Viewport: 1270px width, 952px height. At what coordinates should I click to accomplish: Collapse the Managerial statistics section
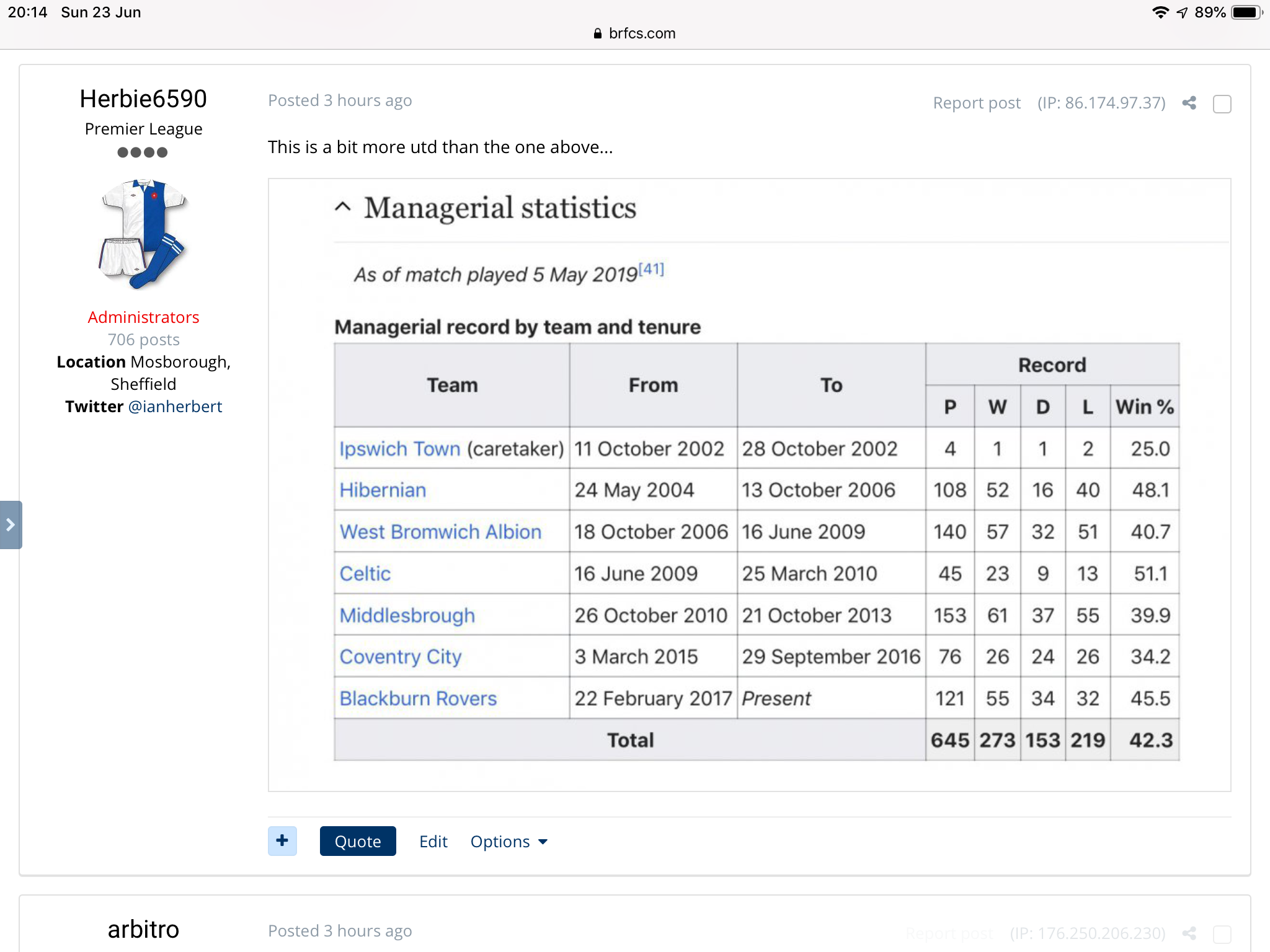pyautogui.click(x=342, y=208)
